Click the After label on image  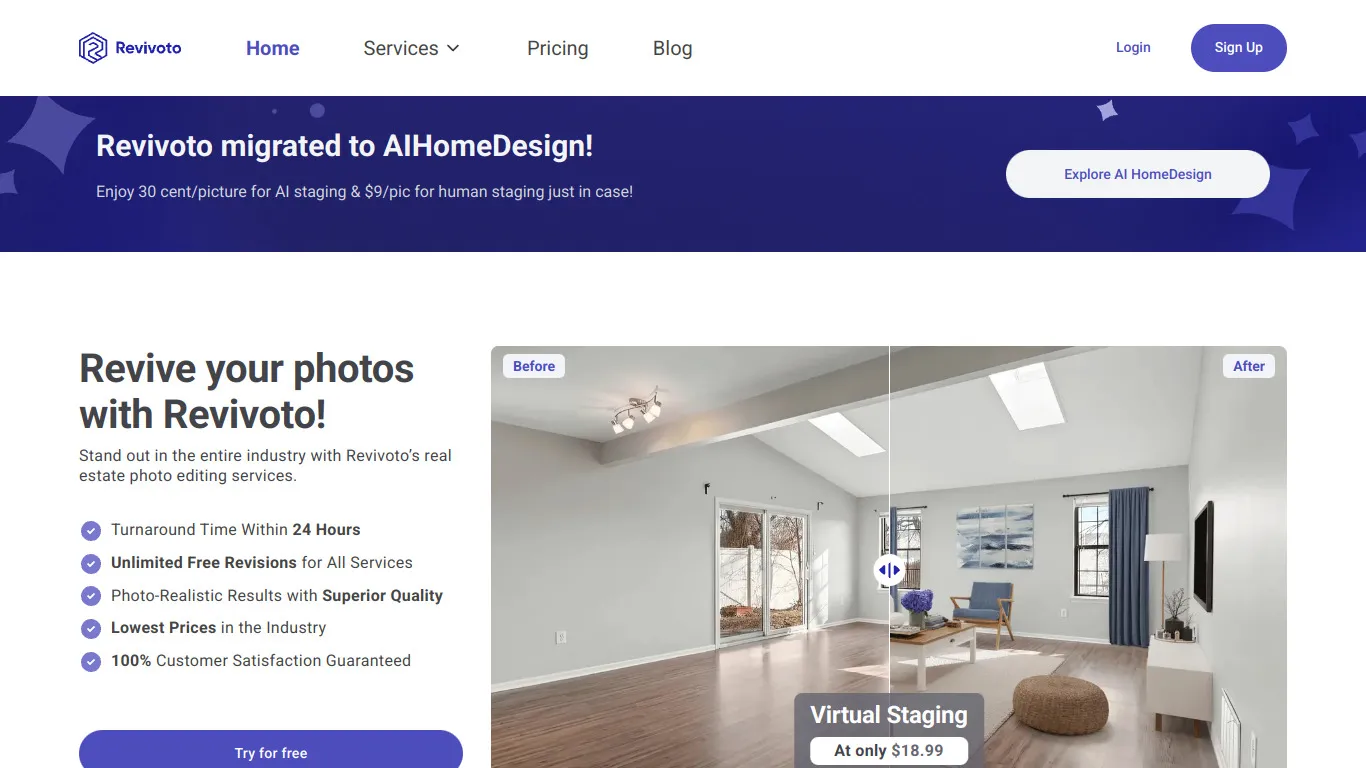(x=1249, y=366)
